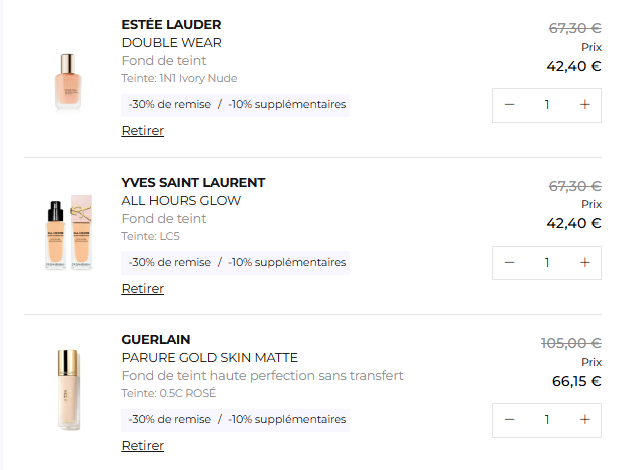Click the Estée Lauder quantity field
Image resolution: width=618 pixels, height=470 pixels.
click(547, 105)
